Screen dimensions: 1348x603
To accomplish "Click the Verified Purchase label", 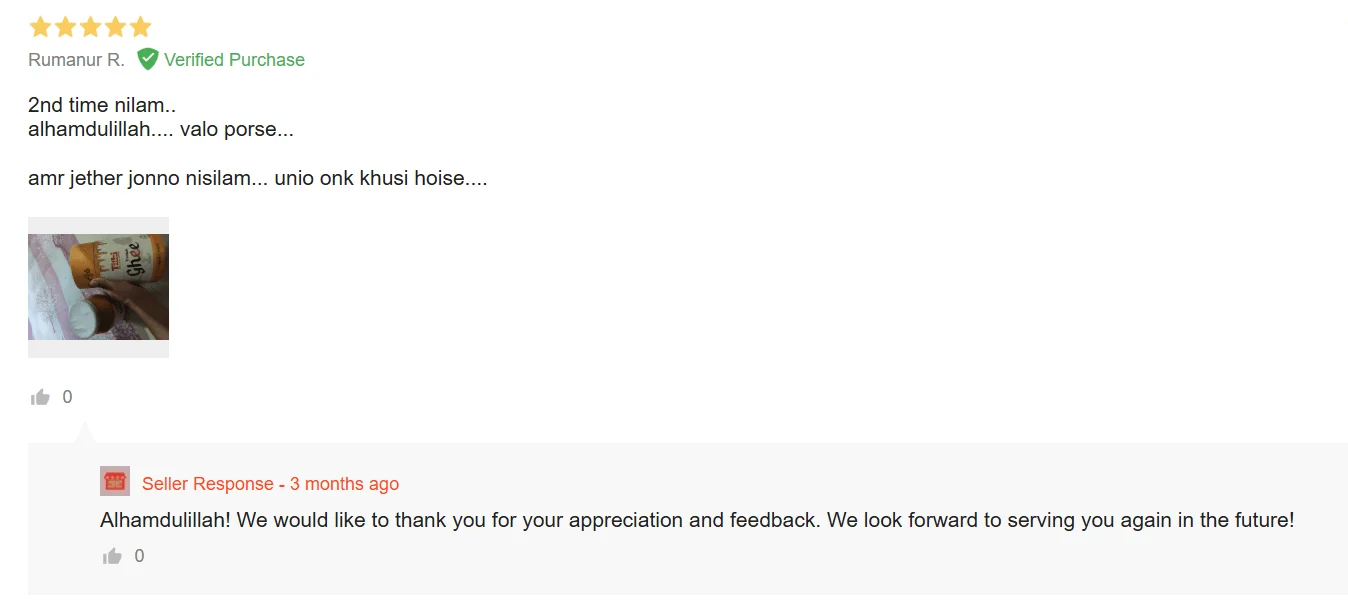I will 234,60.
